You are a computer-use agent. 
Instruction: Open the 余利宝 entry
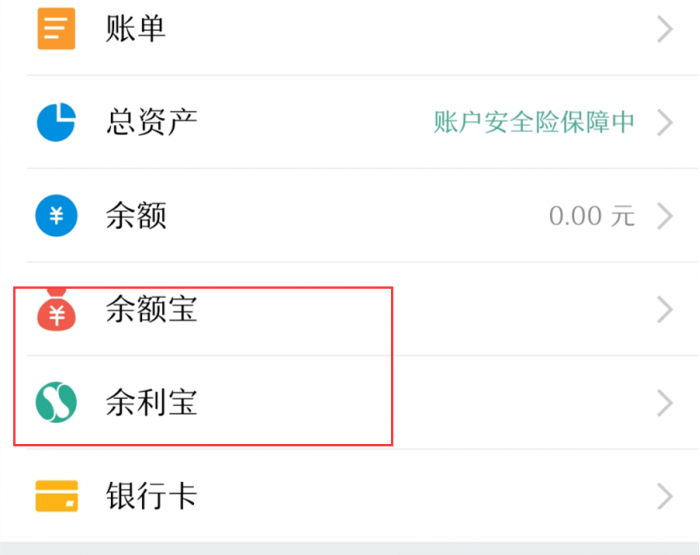pyautogui.click(x=151, y=403)
